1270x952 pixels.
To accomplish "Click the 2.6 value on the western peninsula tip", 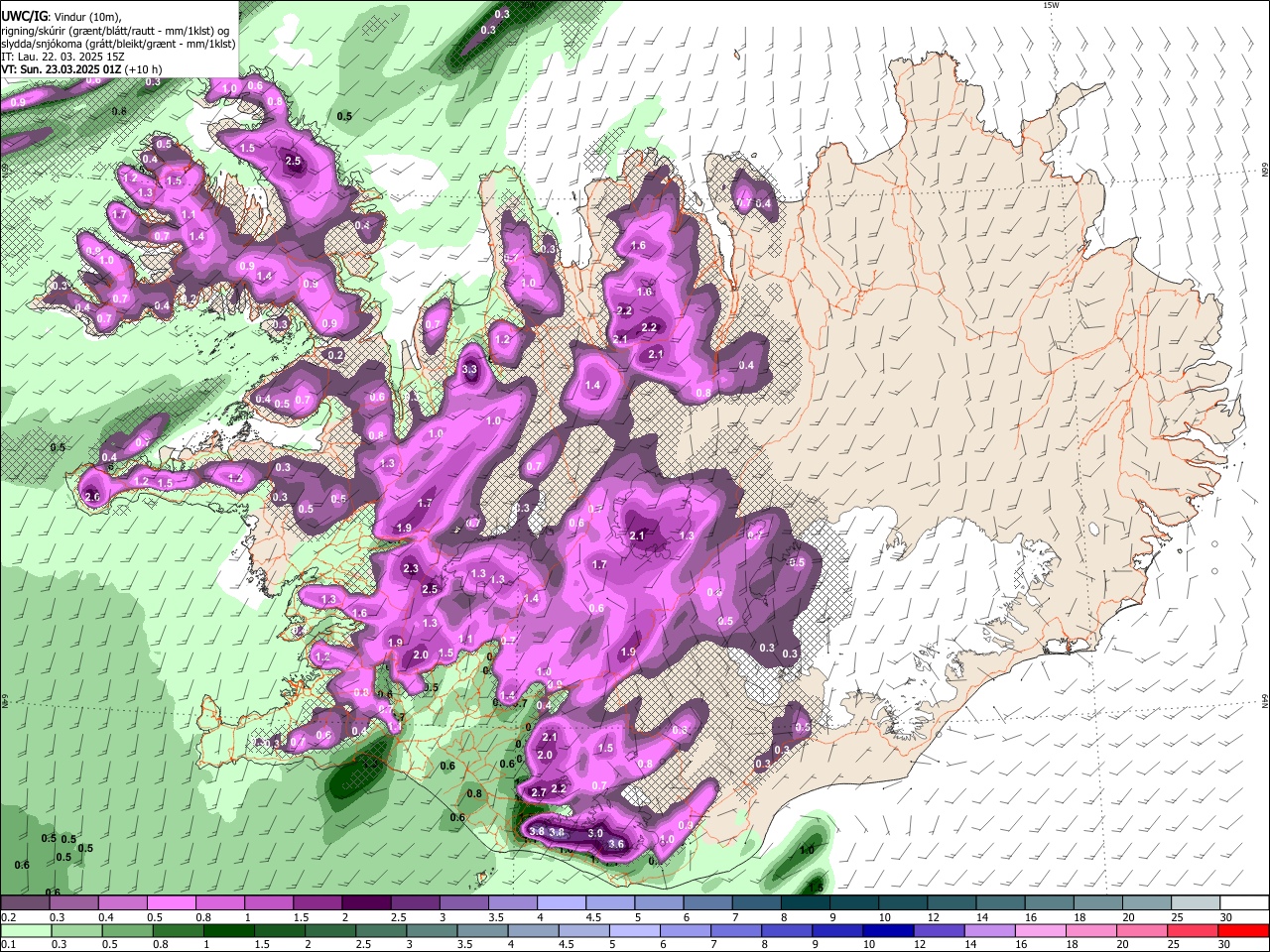I will click(93, 497).
